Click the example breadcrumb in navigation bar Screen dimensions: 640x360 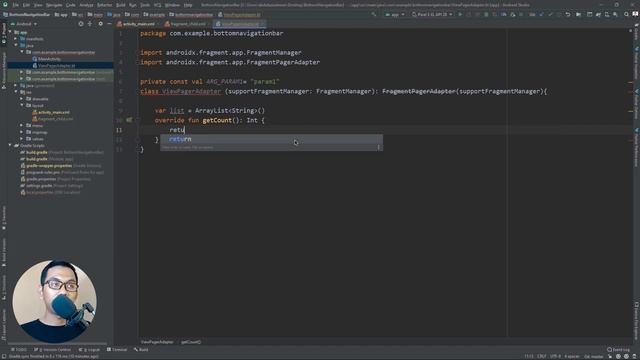pyautogui.click(x=155, y=15)
